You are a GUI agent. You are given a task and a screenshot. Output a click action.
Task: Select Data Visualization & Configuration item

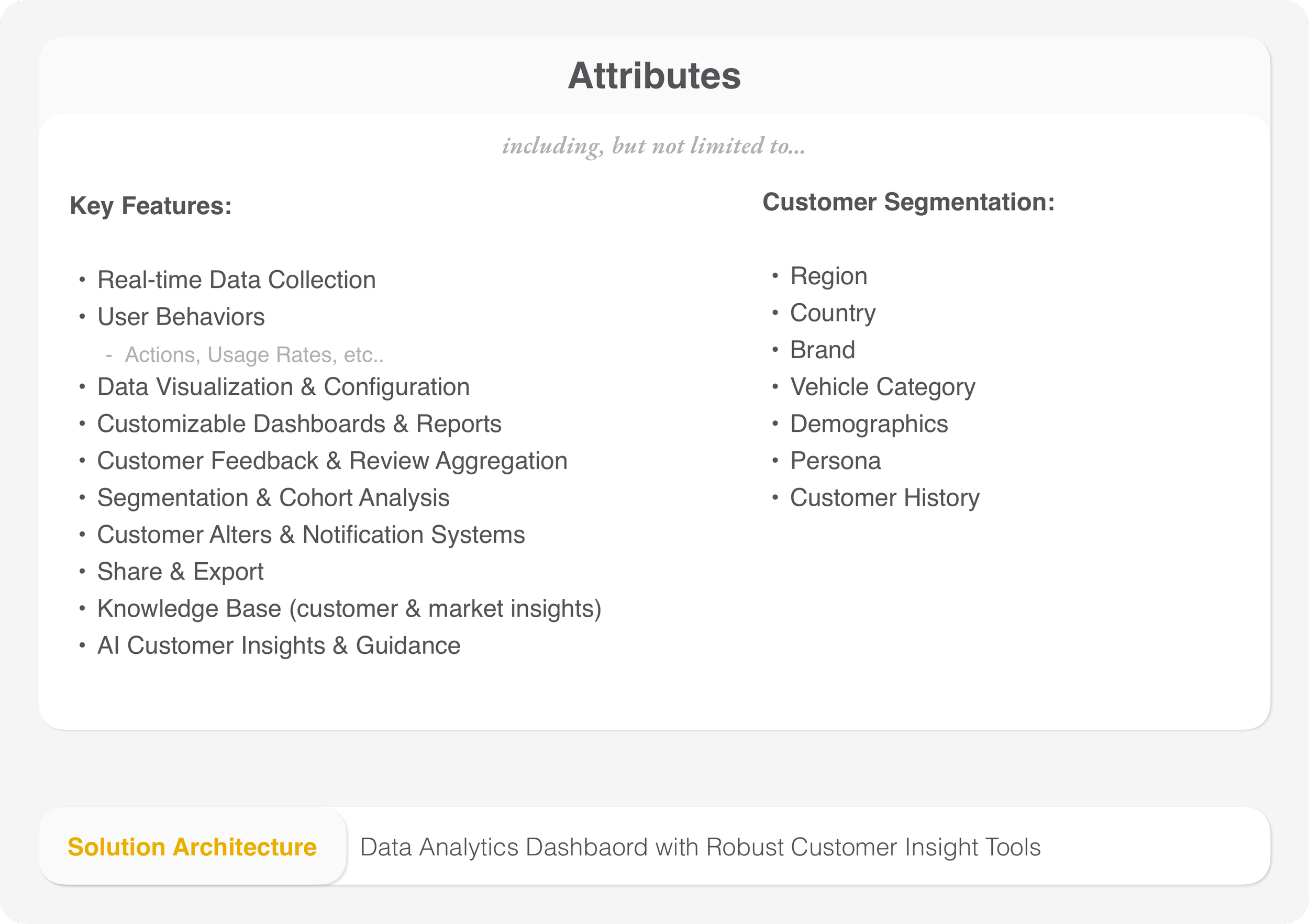coord(283,387)
